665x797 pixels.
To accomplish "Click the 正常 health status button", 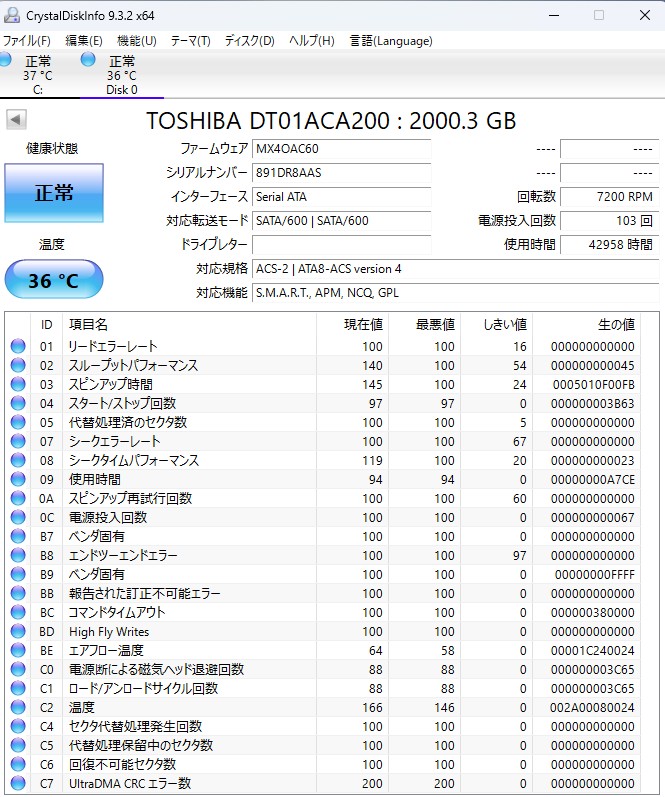I will click(x=54, y=193).
